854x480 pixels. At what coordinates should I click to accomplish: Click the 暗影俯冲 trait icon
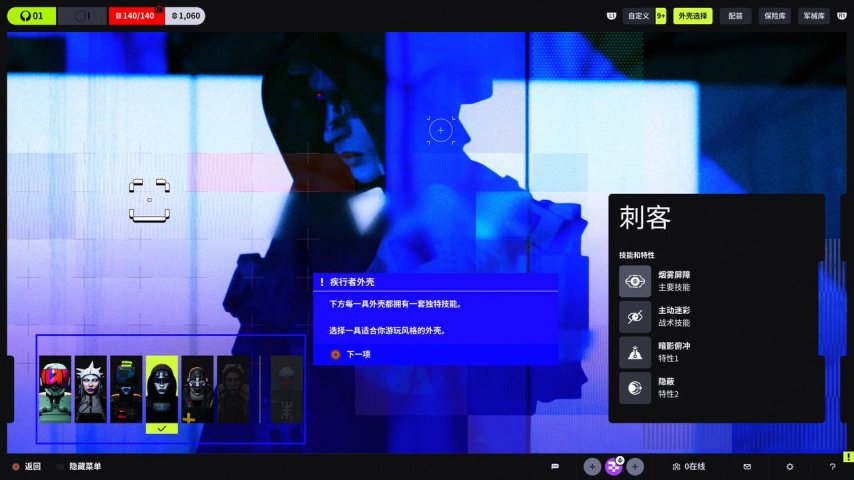[635, 352]
